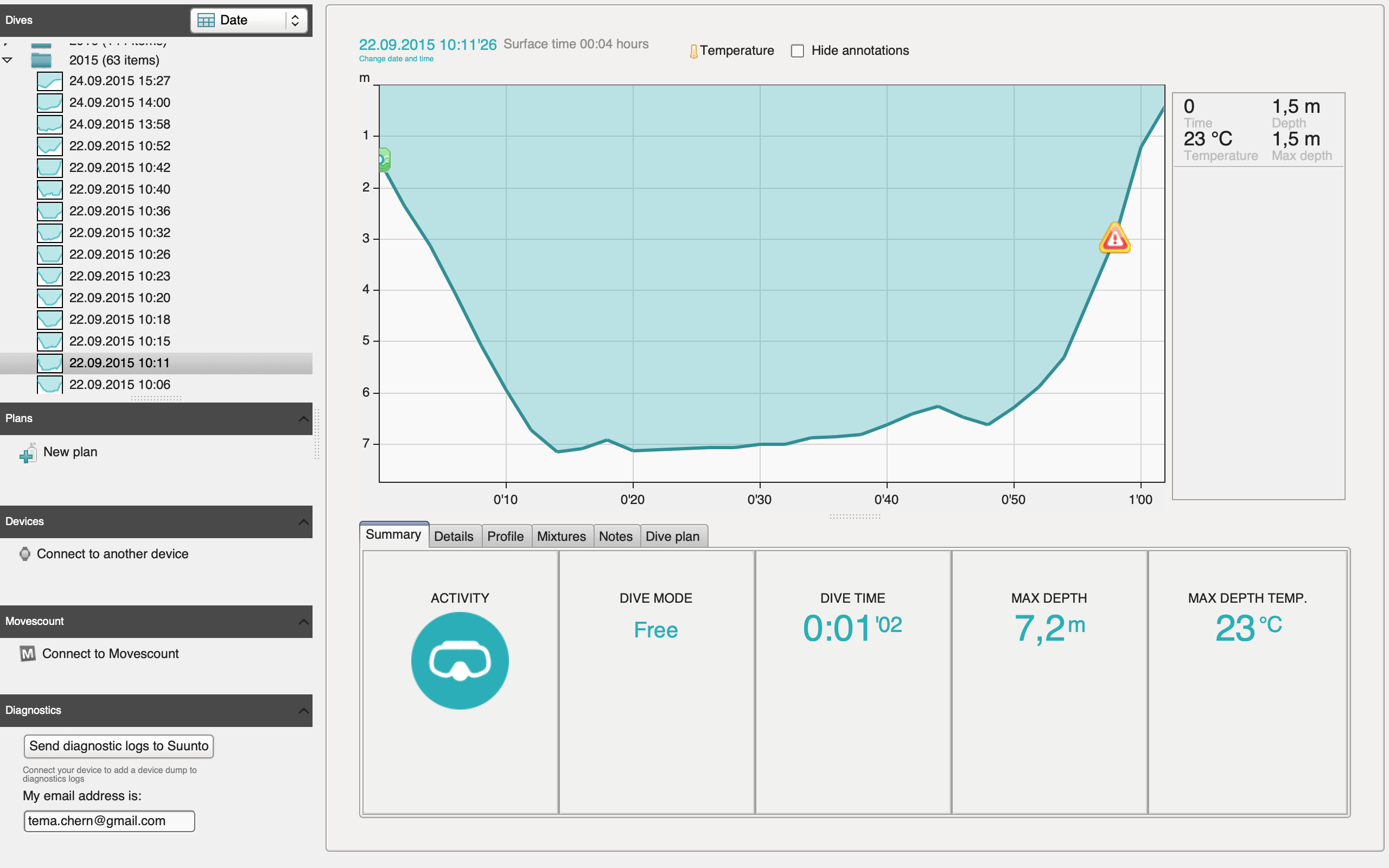Click the Temperature thermometer icon
Viewport: 1389px width, 868px height.
point(693,51)
